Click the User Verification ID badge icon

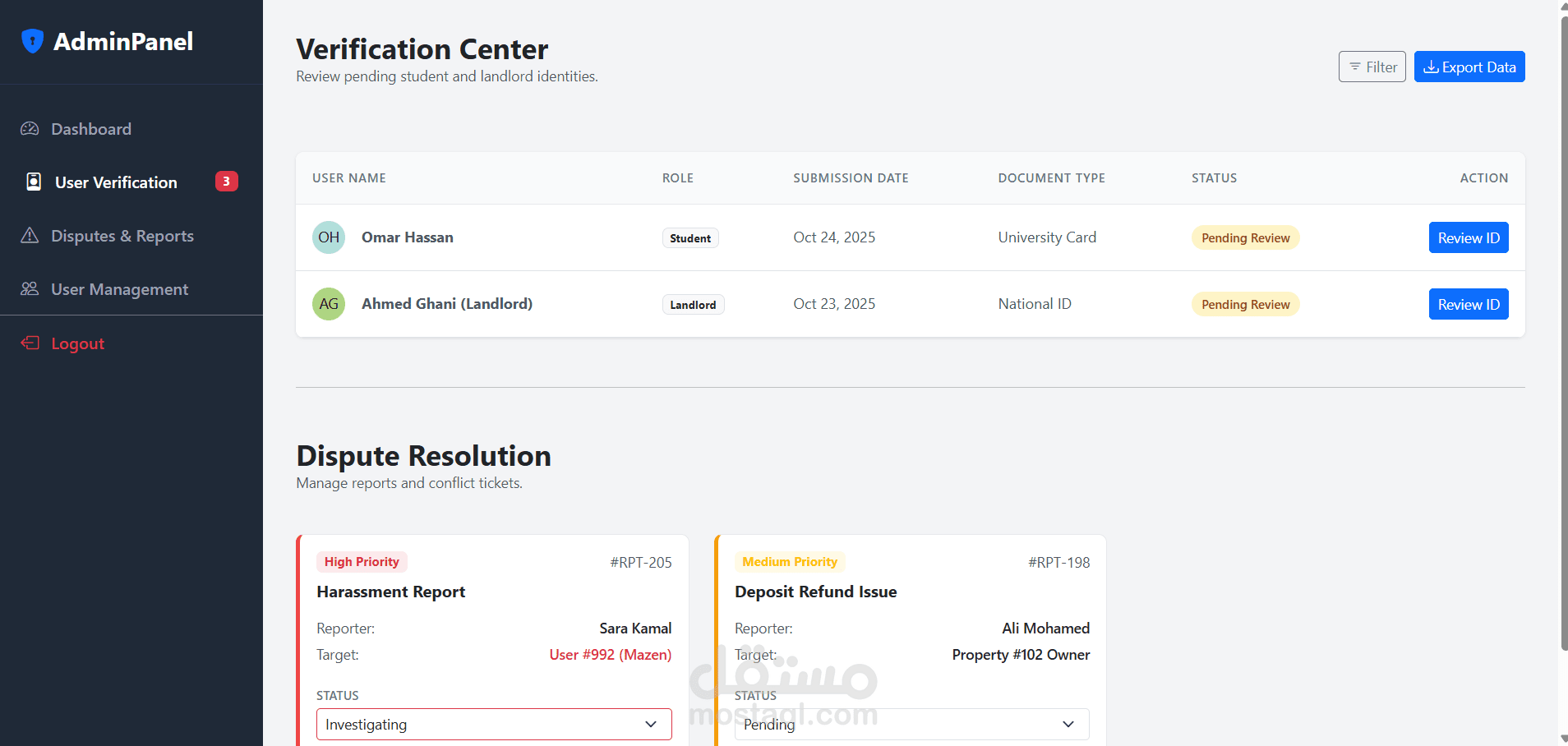(x=34, y=182)
